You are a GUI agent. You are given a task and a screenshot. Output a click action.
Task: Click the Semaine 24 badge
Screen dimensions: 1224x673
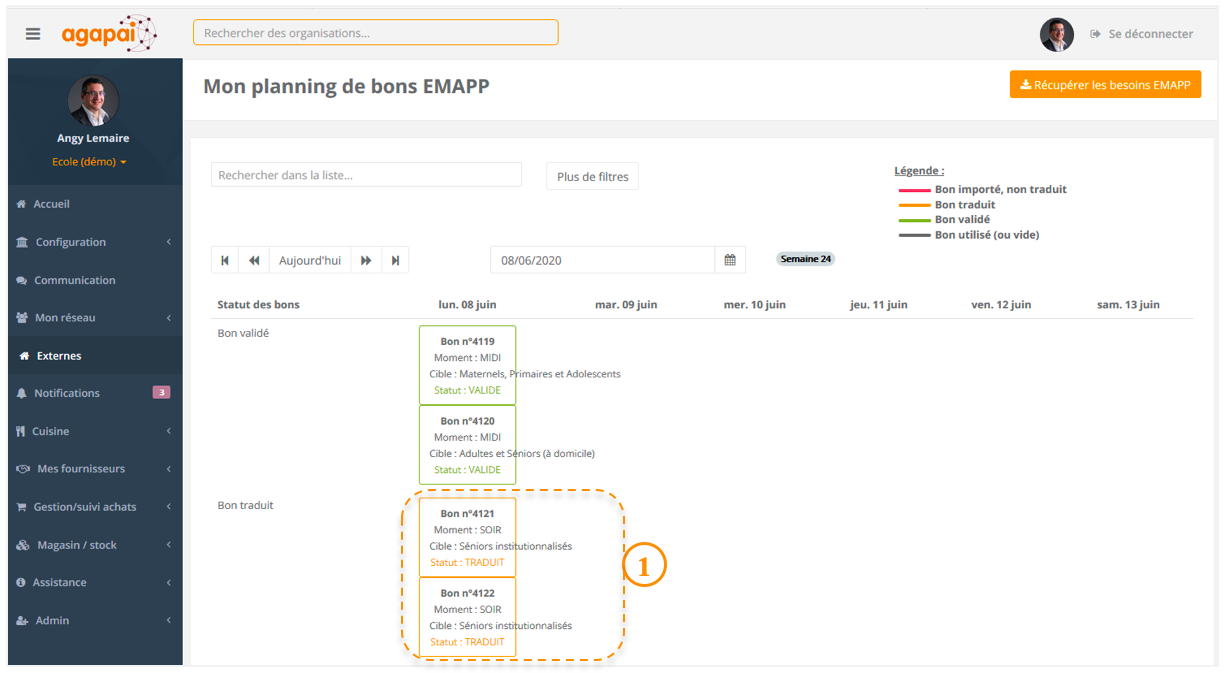point(806,259)
